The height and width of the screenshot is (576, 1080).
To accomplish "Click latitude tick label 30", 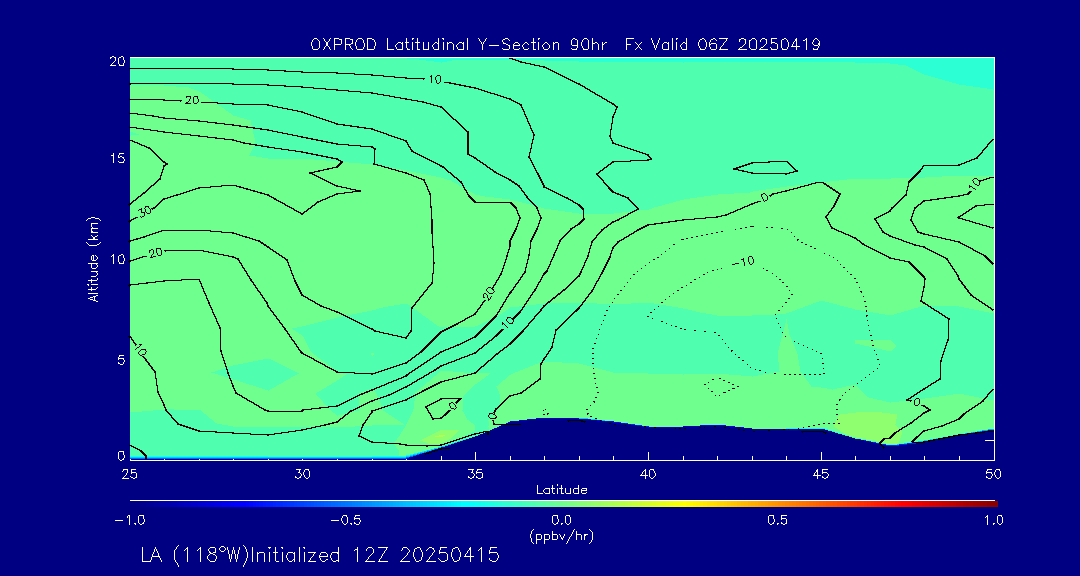I will [302, 474].
